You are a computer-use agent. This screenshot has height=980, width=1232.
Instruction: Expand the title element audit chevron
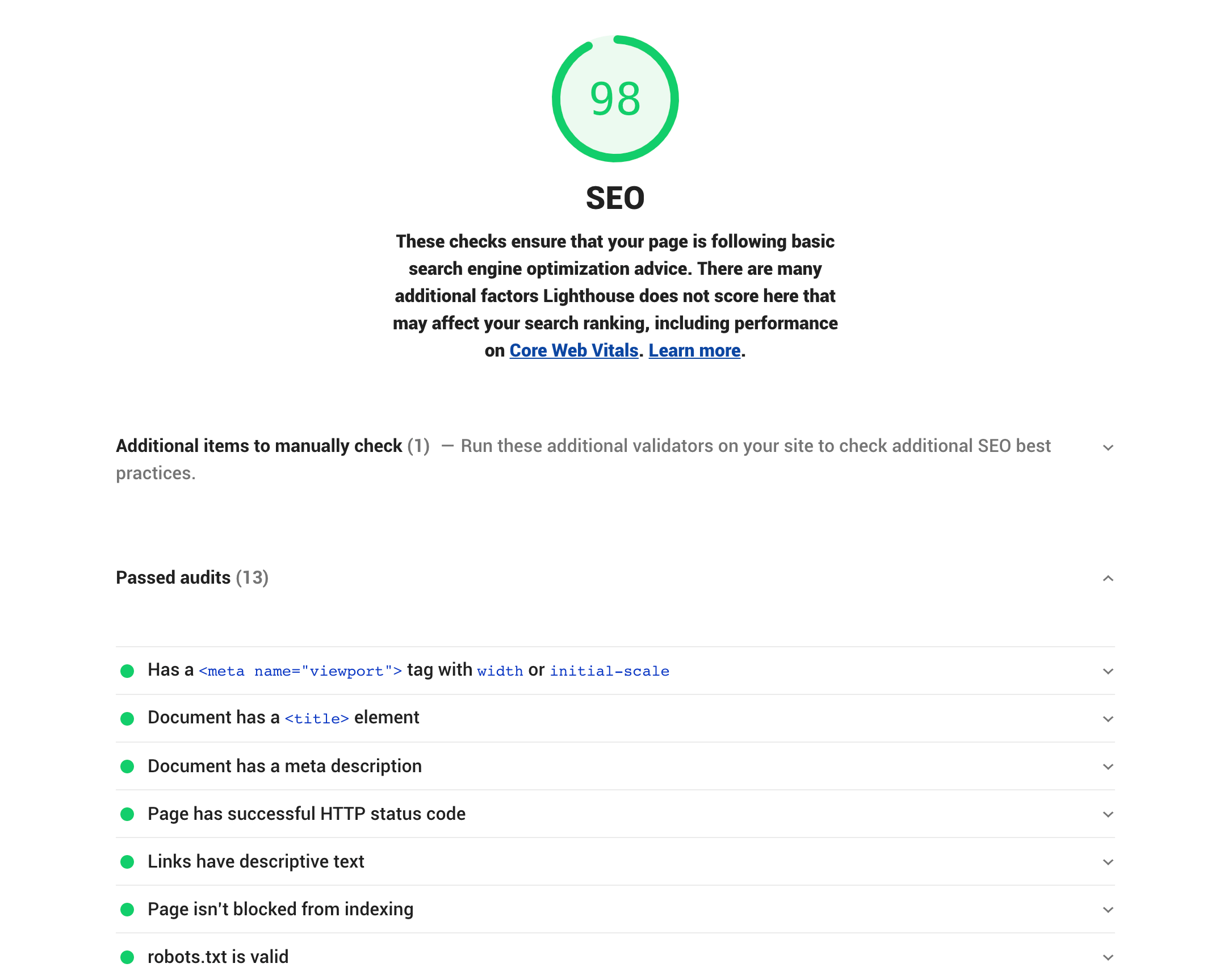click(1108, 718)
